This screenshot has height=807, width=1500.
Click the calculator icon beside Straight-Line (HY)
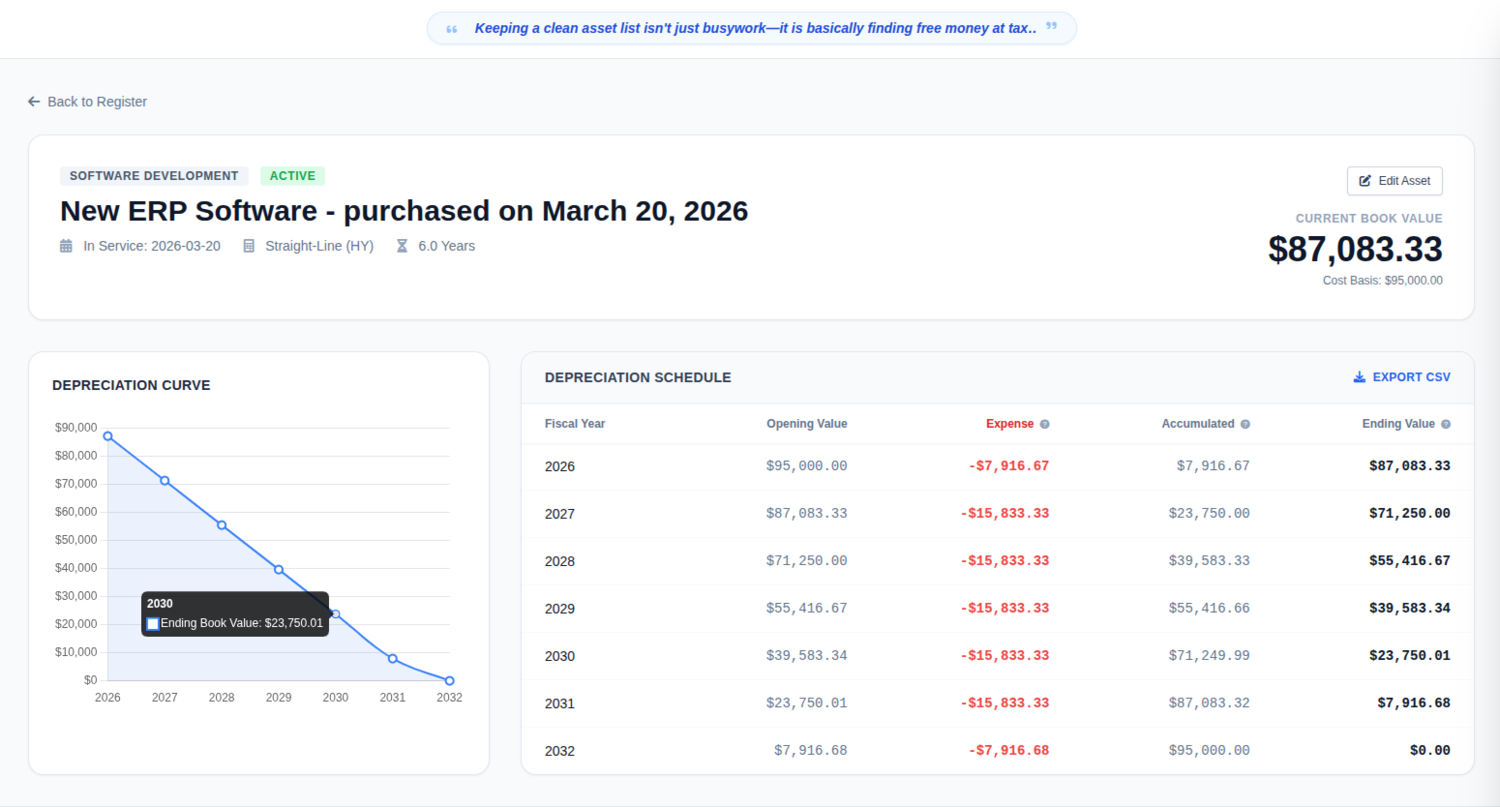249,246
